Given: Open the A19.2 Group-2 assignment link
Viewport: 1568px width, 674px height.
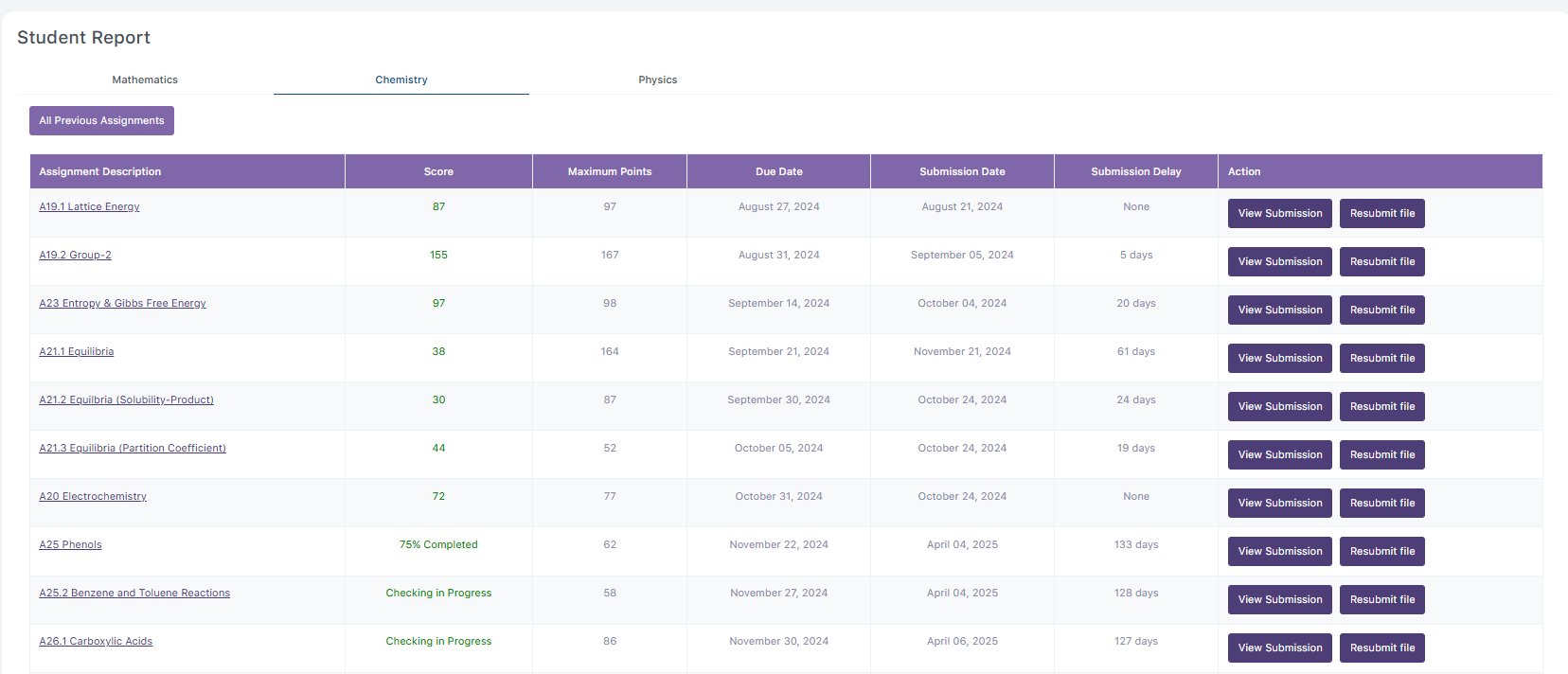Looking at the screenshot, I should click(x=75, y=255).
